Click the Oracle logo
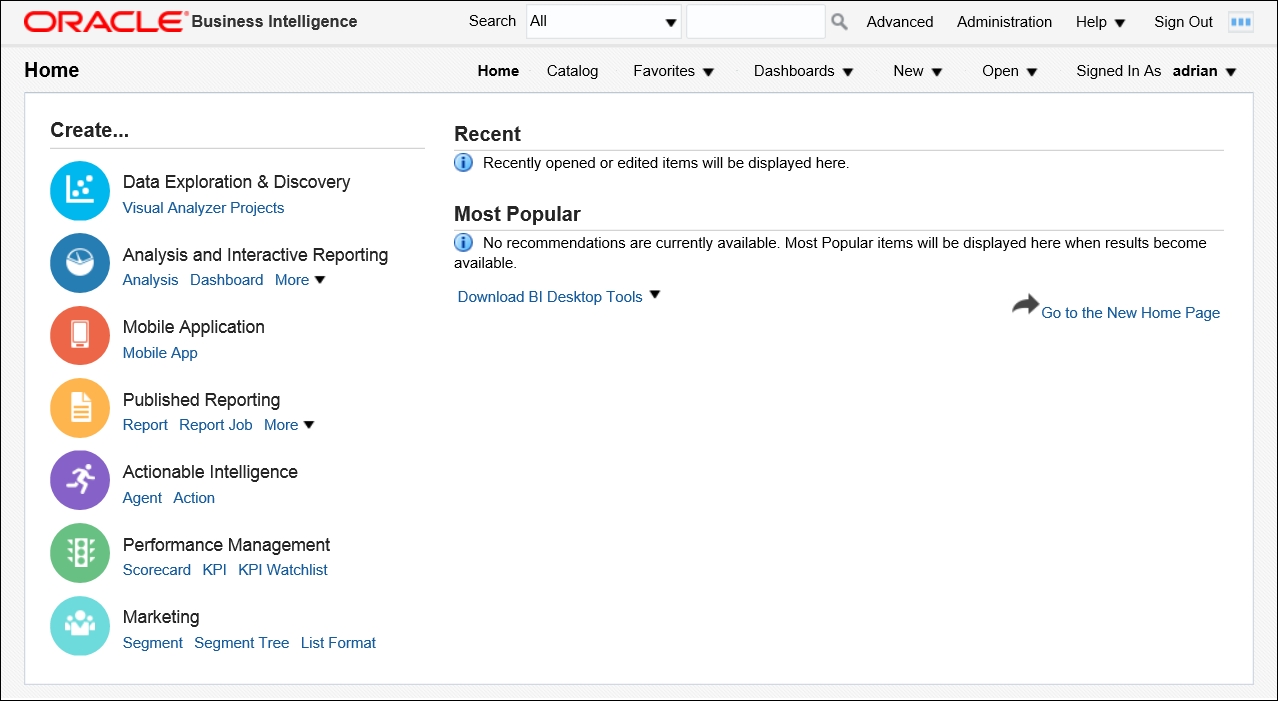Viewport: 1278px width, 701px height. tap(105, 21)
